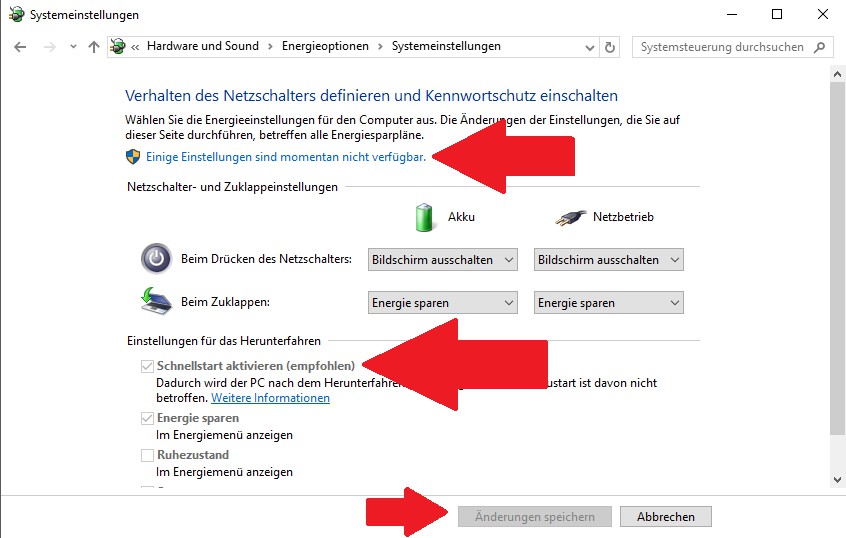Open Hardware und Sound breadcrumb
The image size is (846, 538).
tap(203, 46)
